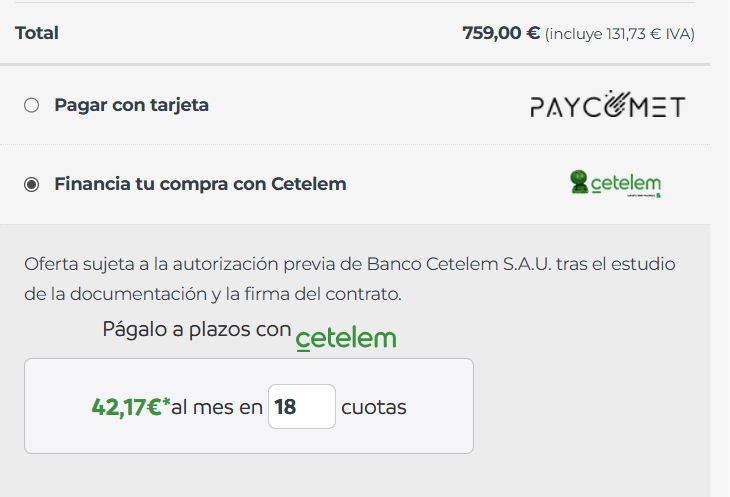Click the PAYCOMET payment logo

[607, 106]
